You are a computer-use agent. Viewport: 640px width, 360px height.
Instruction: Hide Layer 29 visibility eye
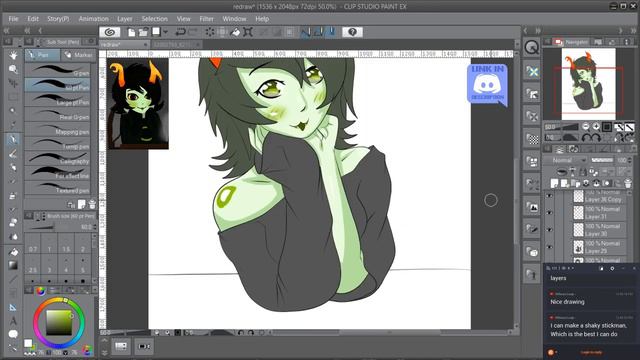(549, 247)
